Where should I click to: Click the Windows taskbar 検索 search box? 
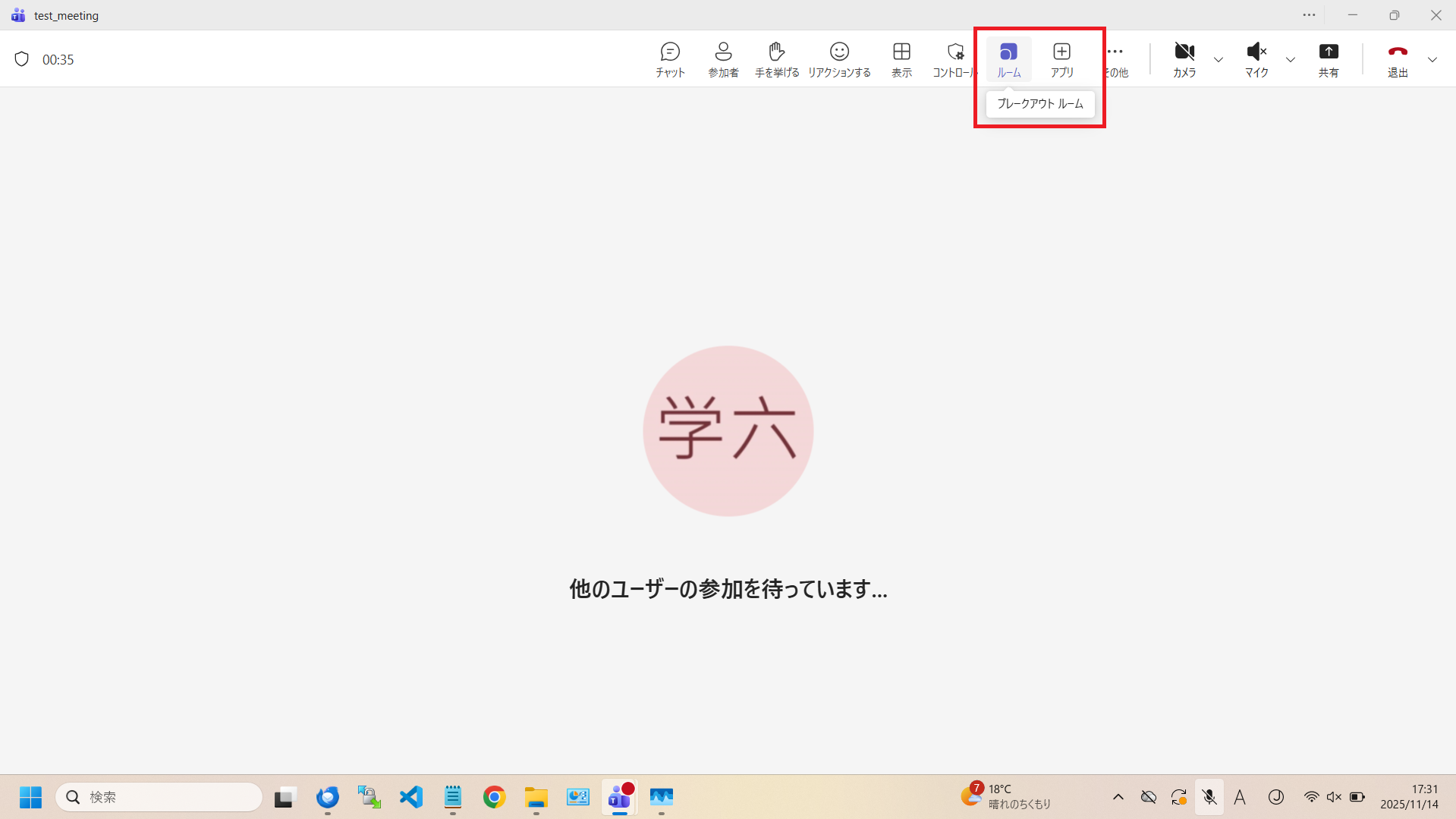[159, 797]
